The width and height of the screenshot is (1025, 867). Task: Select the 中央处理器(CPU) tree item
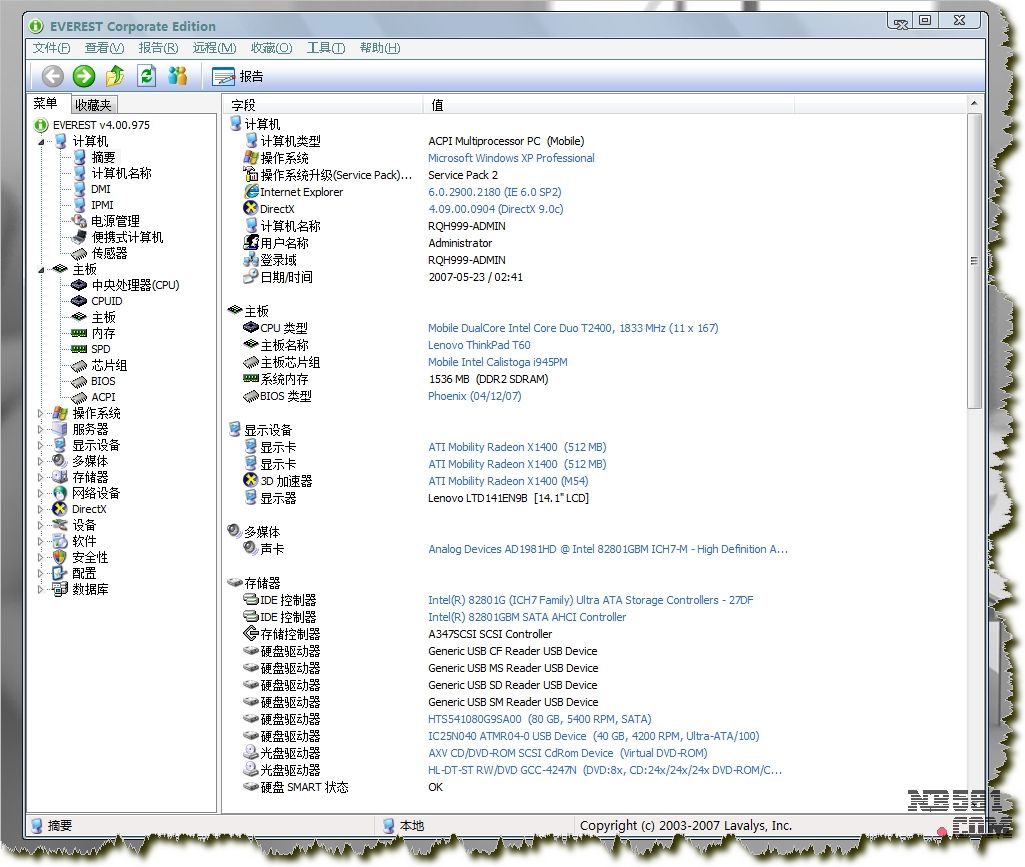pos(135,285)
